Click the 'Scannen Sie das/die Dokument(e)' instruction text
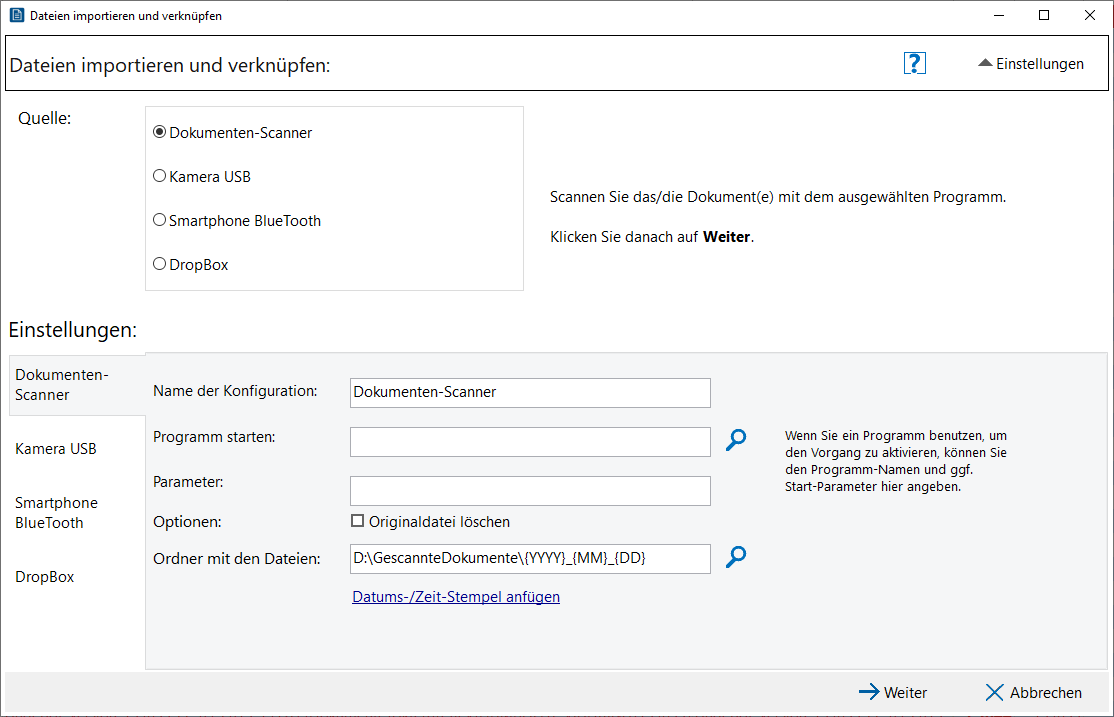The height and width of the screenshot is (717, 1114). coord(778,197)
